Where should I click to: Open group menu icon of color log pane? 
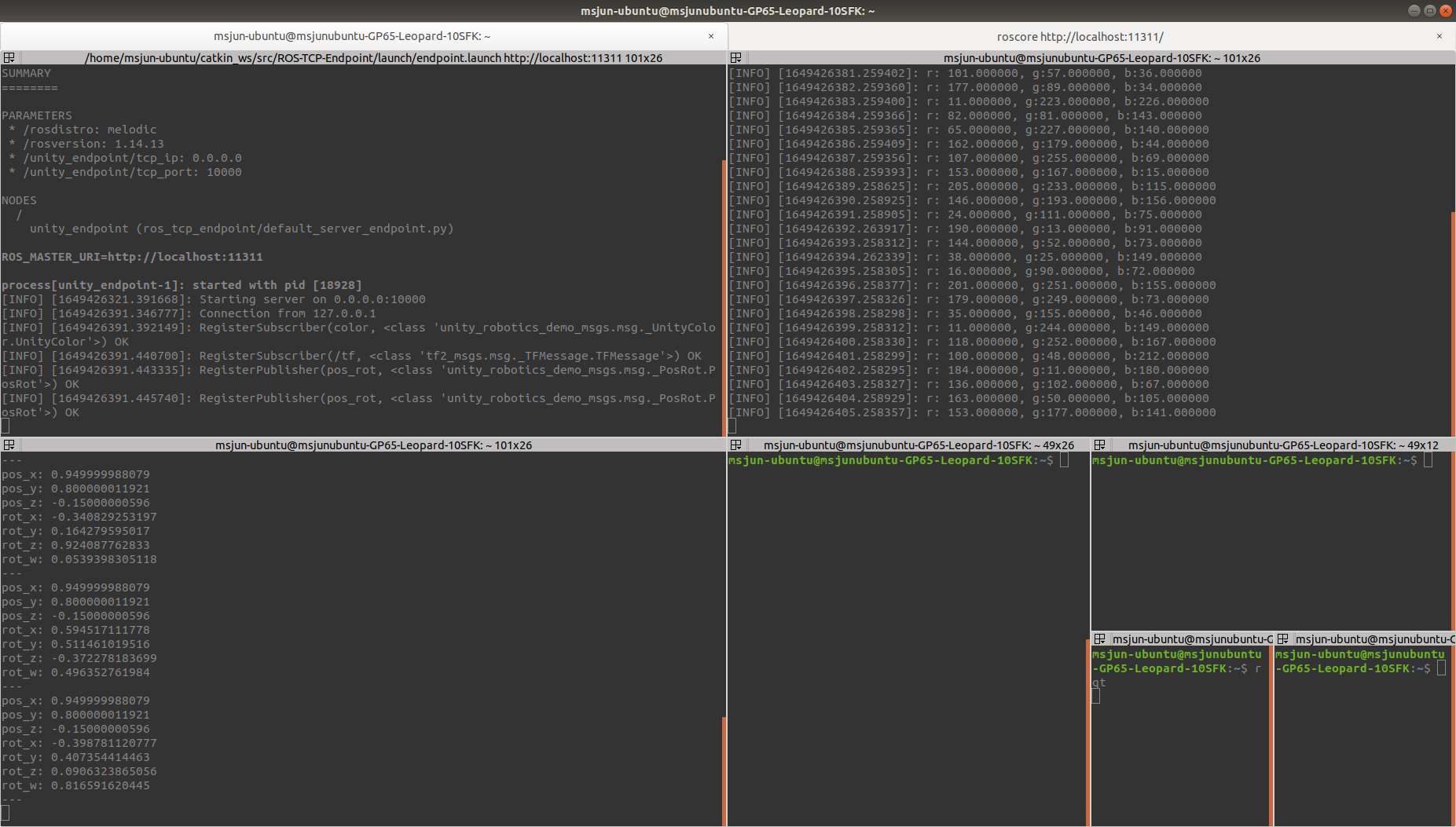click(736, 58)
